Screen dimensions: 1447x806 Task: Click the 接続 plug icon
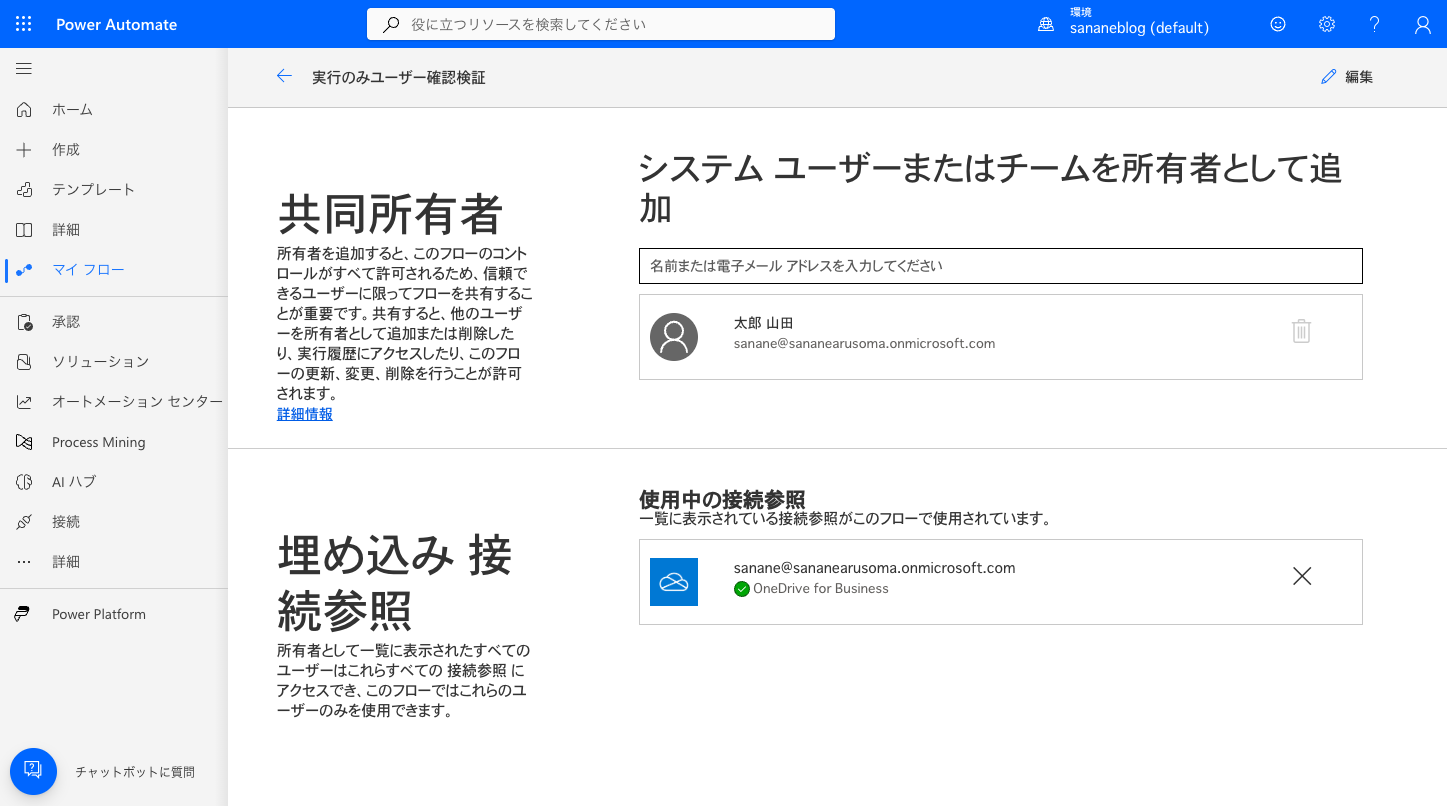24,521
